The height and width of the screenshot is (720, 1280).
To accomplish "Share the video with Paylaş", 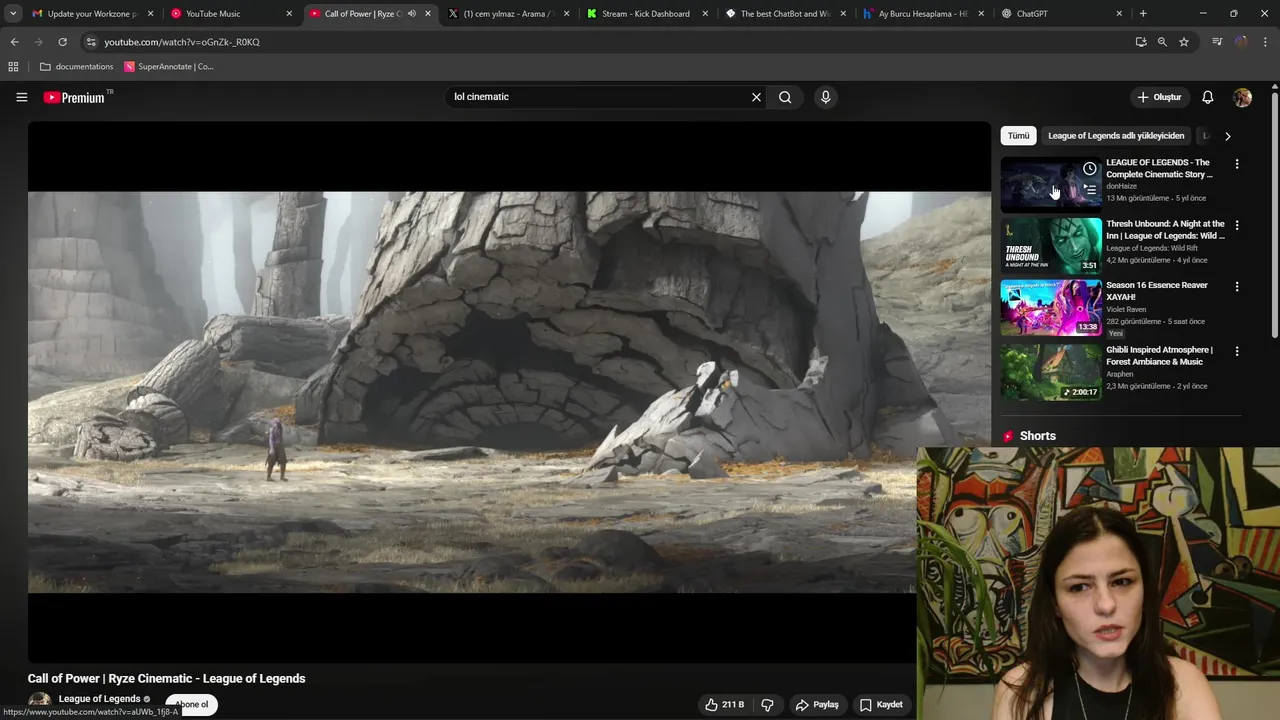I will [x=817, y=705].
